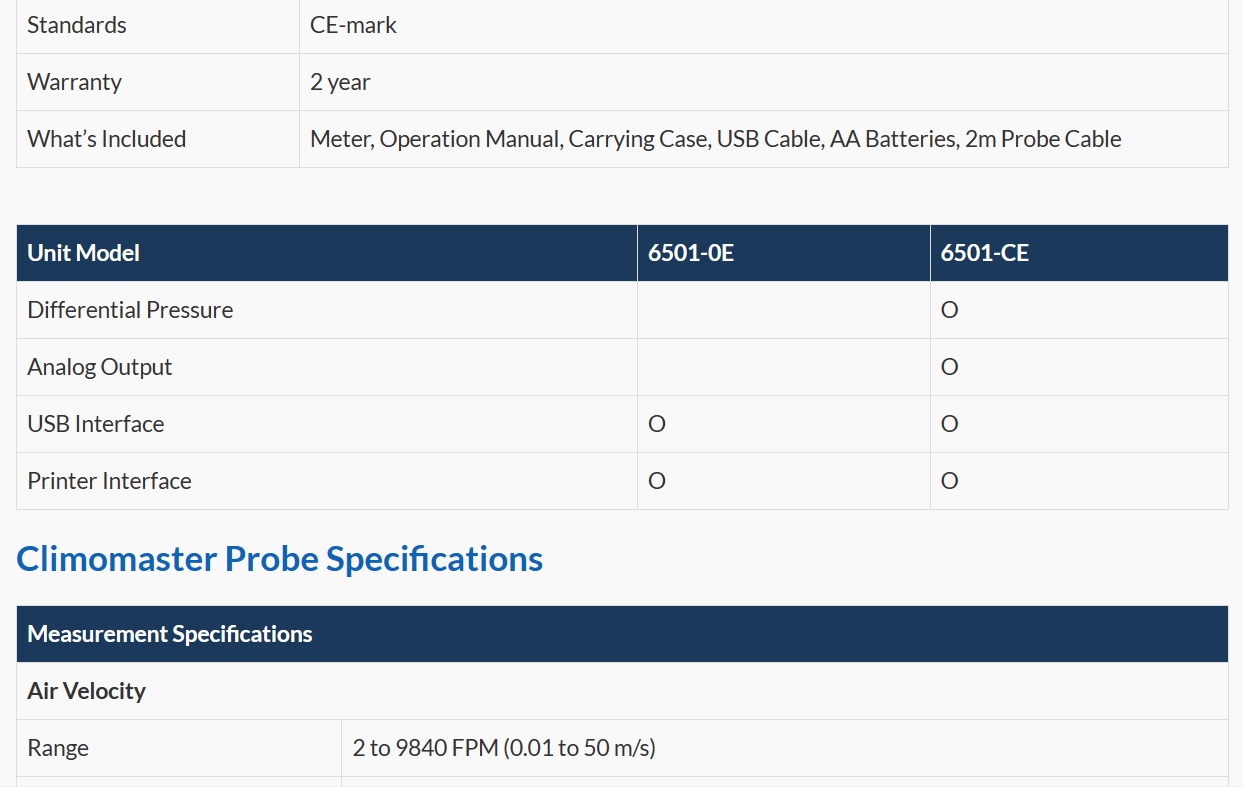Select the 'Warranty' row label

[74, 82]
